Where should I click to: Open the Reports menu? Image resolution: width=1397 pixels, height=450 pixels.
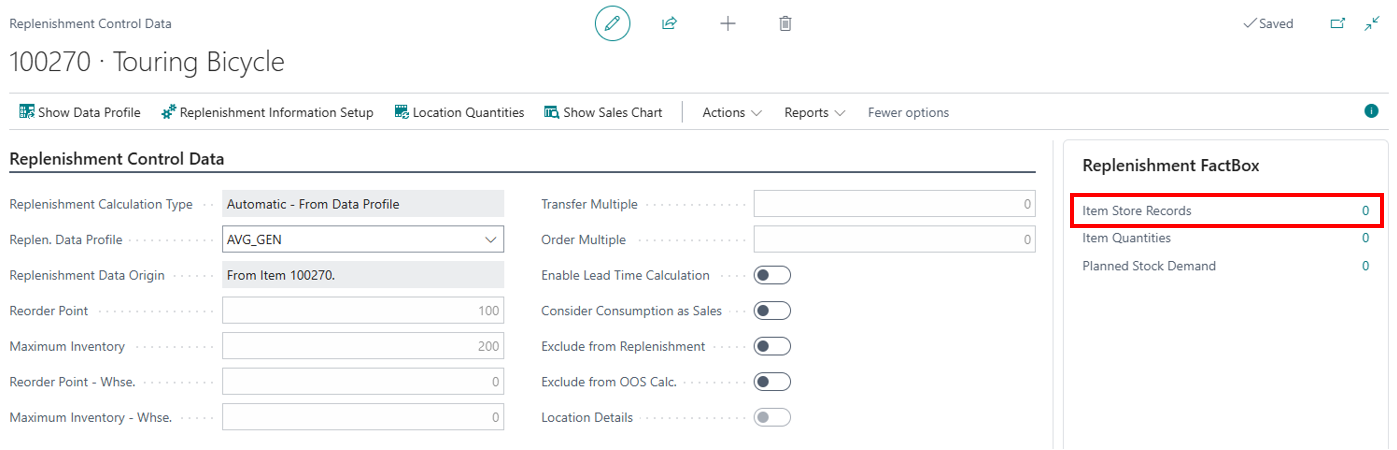click(814, 113)
